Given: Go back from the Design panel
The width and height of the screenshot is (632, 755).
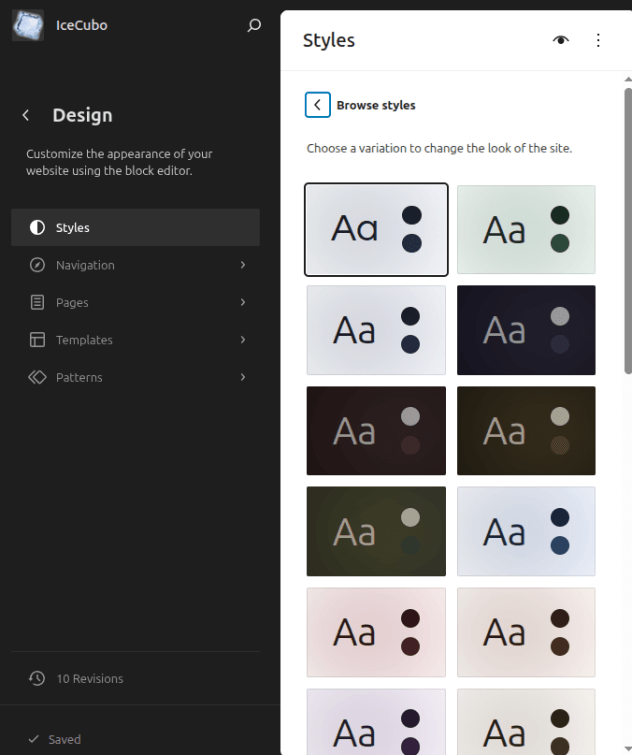Looking at the screenshot, I should [26, 115].
